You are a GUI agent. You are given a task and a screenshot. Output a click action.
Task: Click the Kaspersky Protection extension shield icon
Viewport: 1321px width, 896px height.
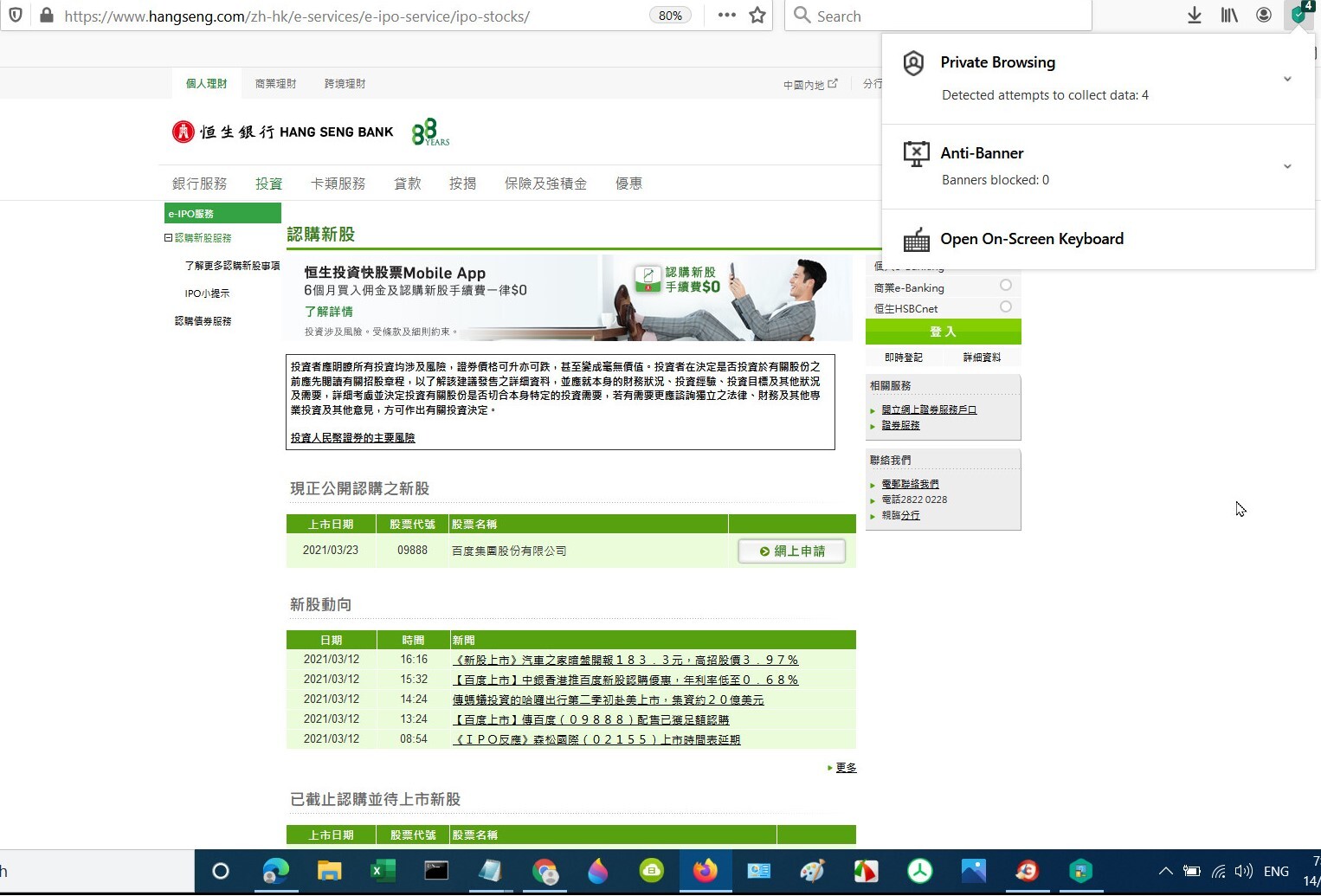[1299, 15]
